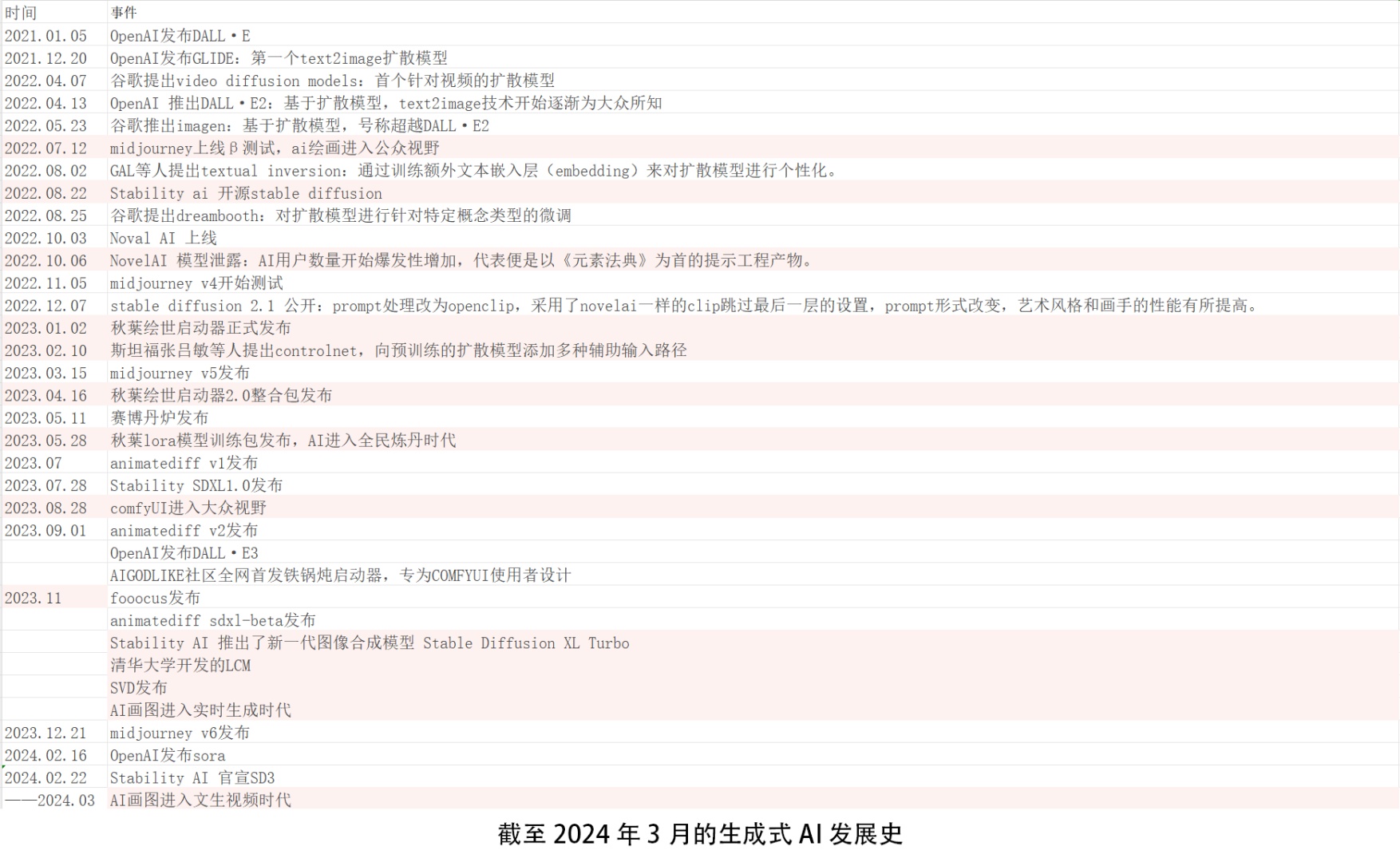Select the midjourney上线β测试 cell
The width and height of the screenshot is (1400, 862).
[753, 148]
